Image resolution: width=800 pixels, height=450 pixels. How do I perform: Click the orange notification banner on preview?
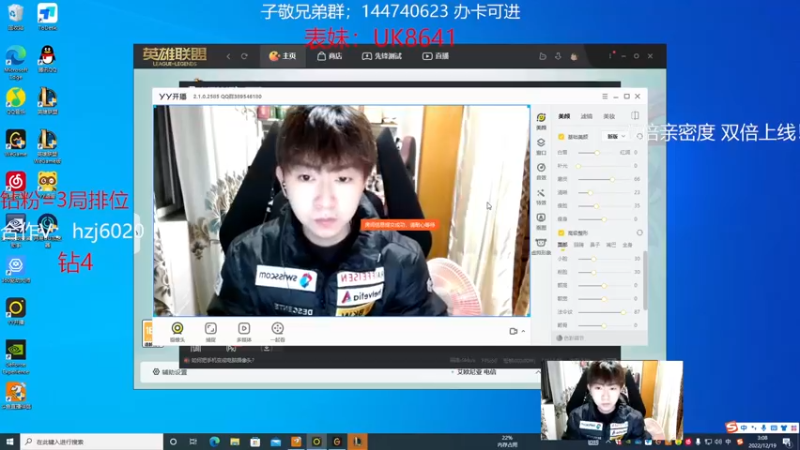click(x=399, y=224)
